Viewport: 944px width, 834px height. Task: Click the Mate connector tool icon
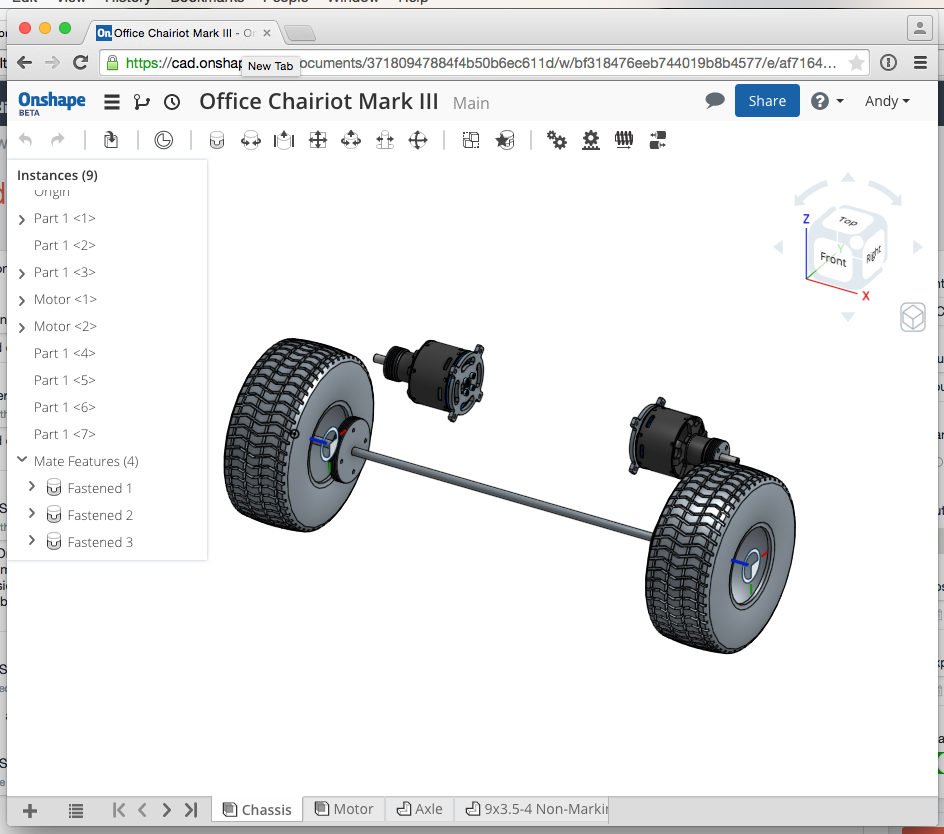[x=505, y=140]
